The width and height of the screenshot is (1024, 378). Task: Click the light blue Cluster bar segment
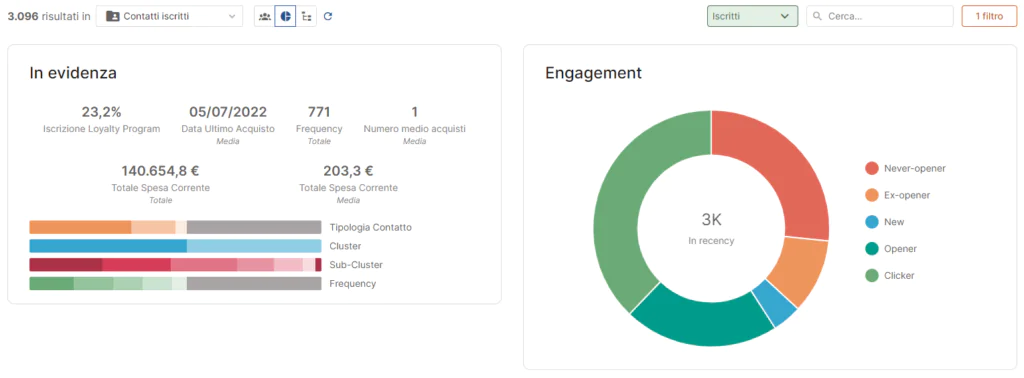[254, 246]
